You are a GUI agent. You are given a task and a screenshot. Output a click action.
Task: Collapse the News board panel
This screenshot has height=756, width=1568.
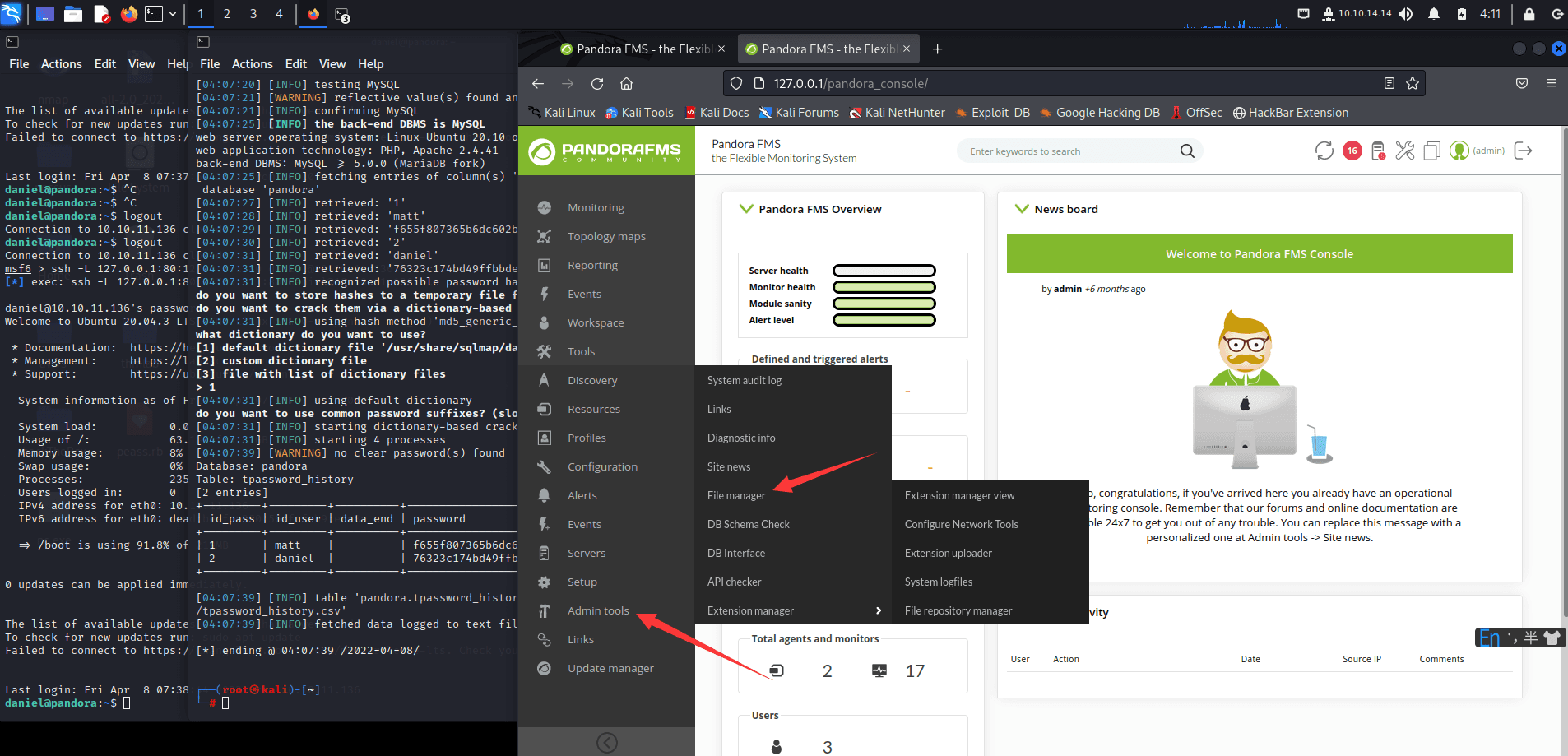1022,209
